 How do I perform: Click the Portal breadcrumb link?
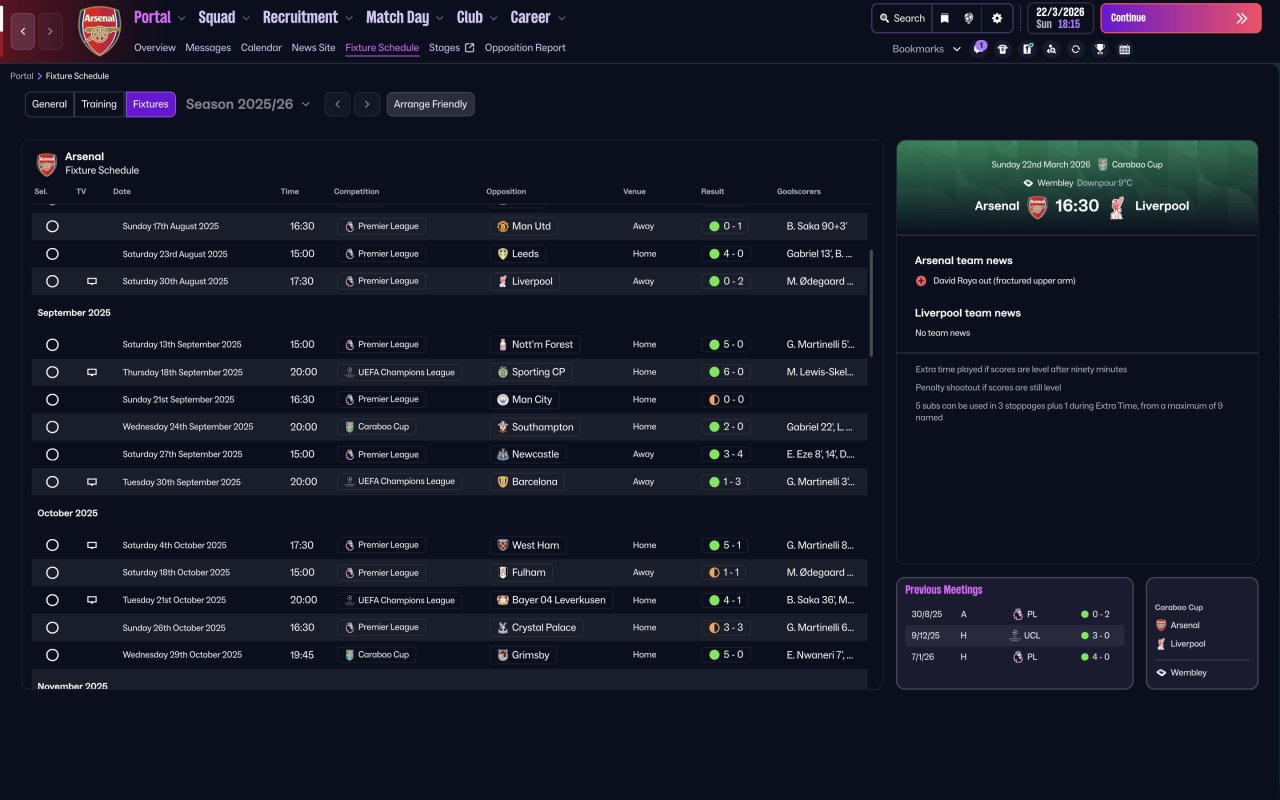point(21,76)
